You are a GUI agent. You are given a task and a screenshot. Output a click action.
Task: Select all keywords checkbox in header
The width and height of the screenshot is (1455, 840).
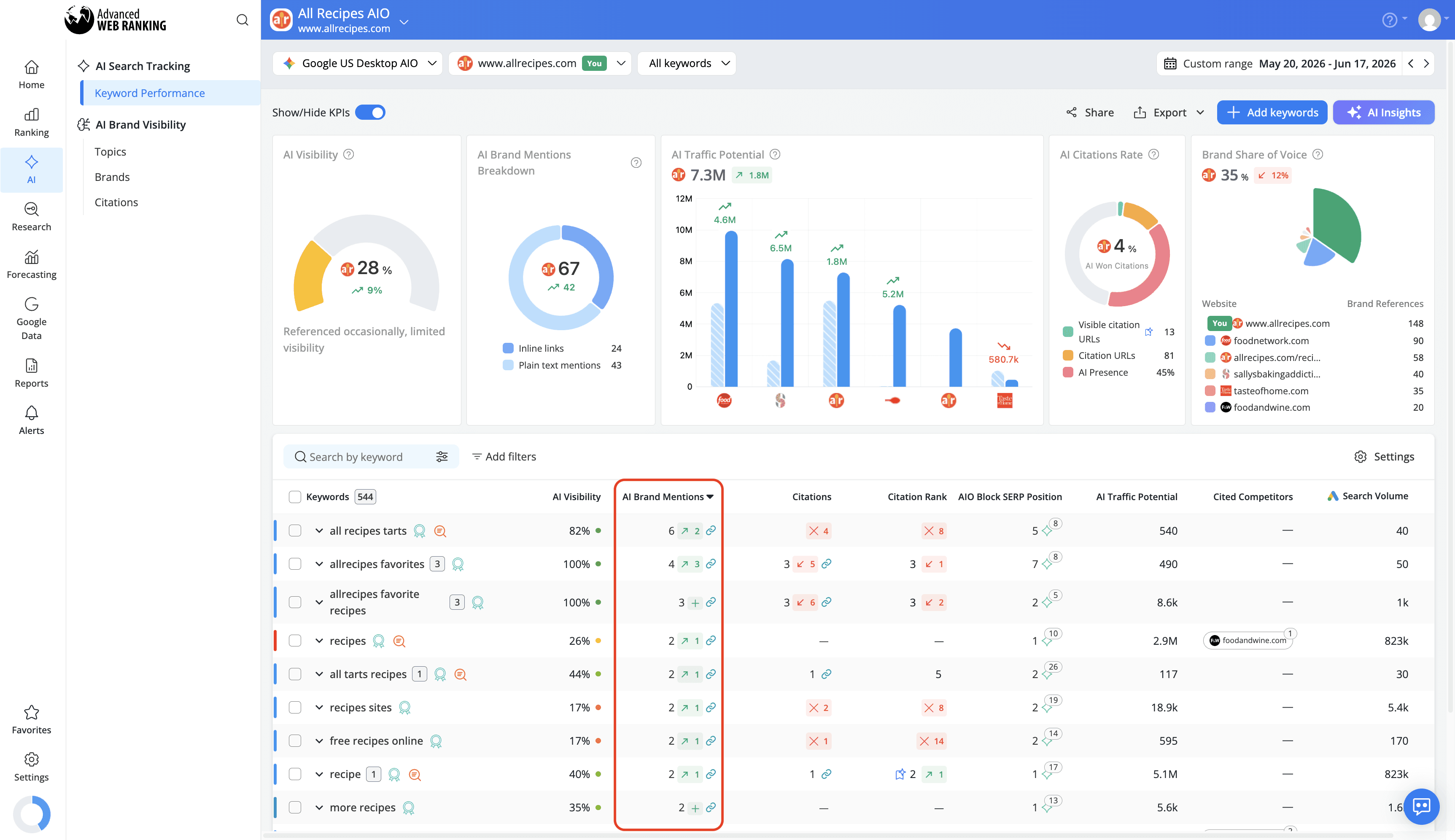point(295,497)
